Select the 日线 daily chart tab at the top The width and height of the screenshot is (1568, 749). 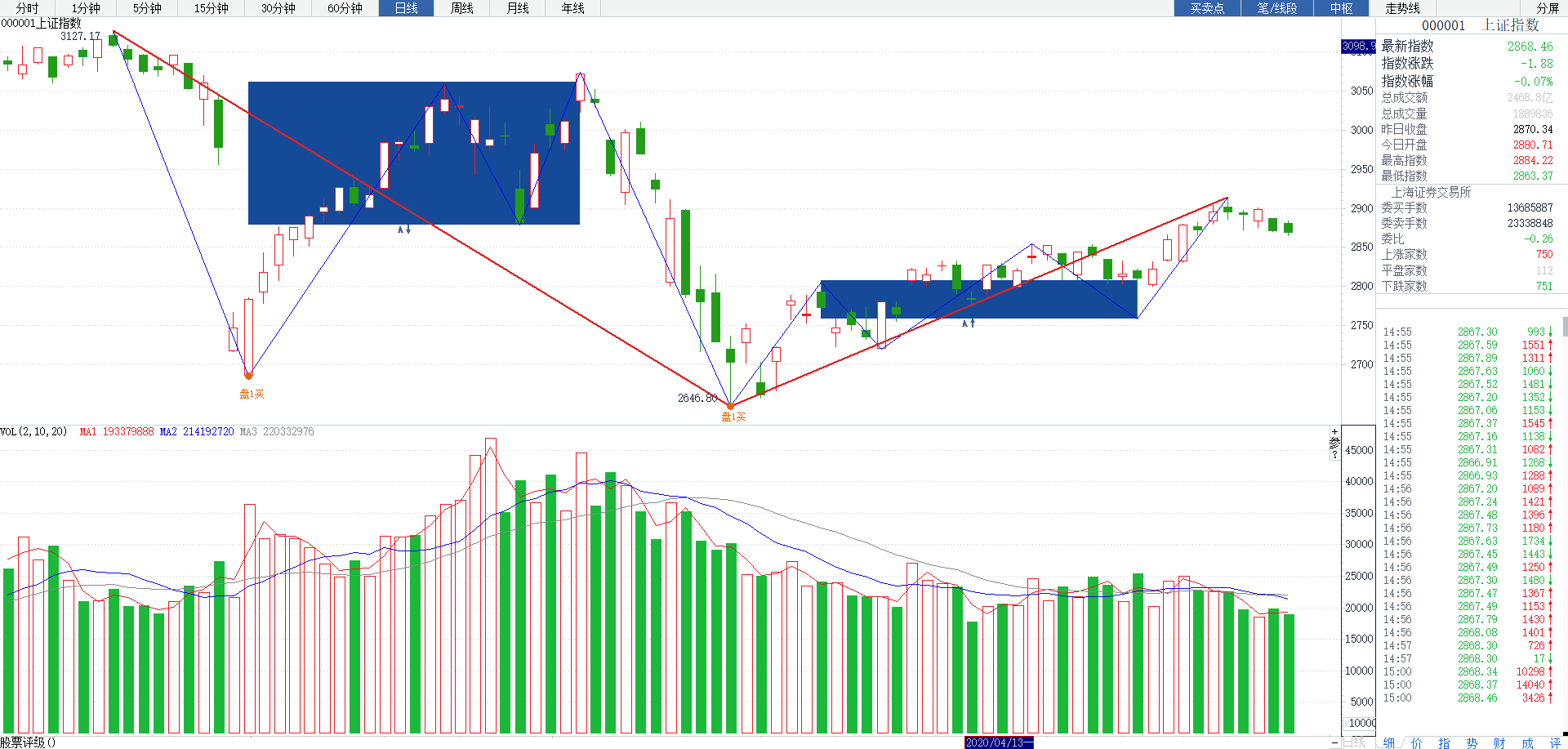pyautogui.click(x=406, y=8)
